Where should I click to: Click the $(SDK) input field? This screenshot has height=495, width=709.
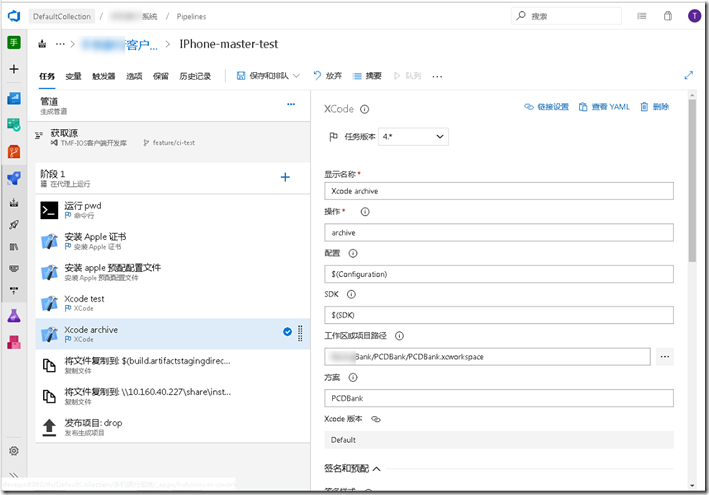pyautogui.click(x=499, y=315)
